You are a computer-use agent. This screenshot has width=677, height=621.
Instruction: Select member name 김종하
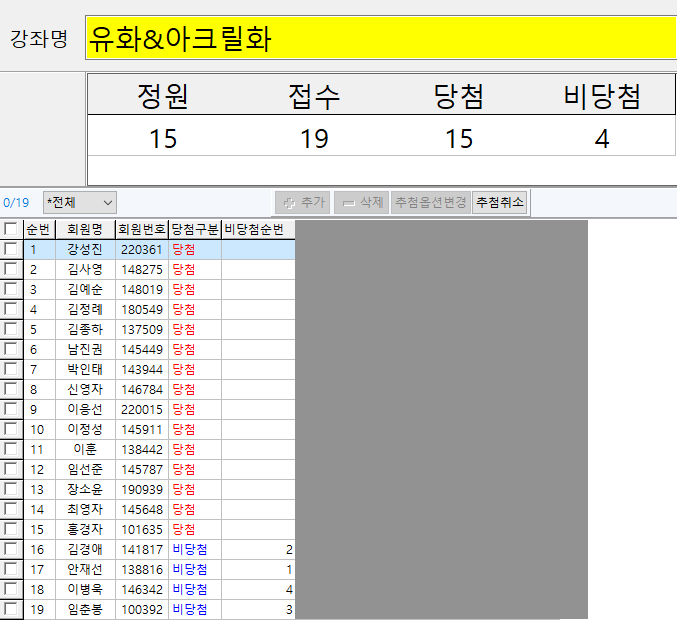pyautogui.click(x=85, y=330)
